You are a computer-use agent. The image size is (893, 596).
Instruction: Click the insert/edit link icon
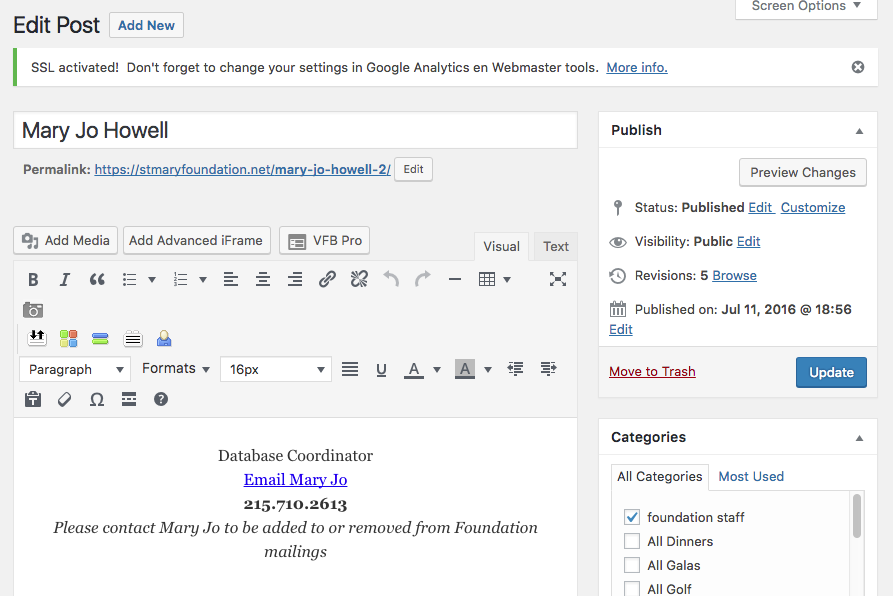pos(327,280)
